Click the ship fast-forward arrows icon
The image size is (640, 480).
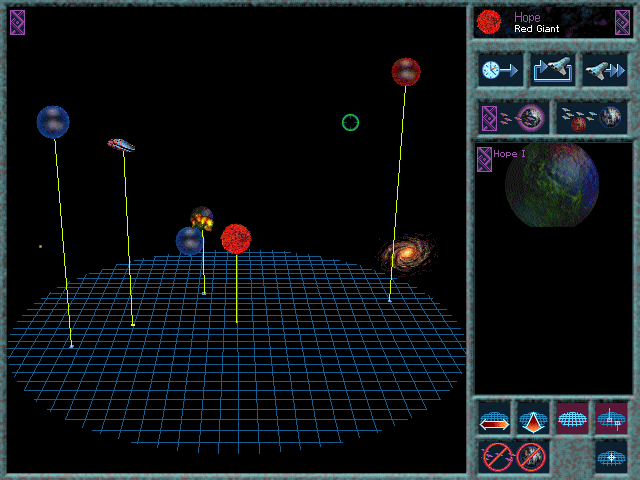605,70
